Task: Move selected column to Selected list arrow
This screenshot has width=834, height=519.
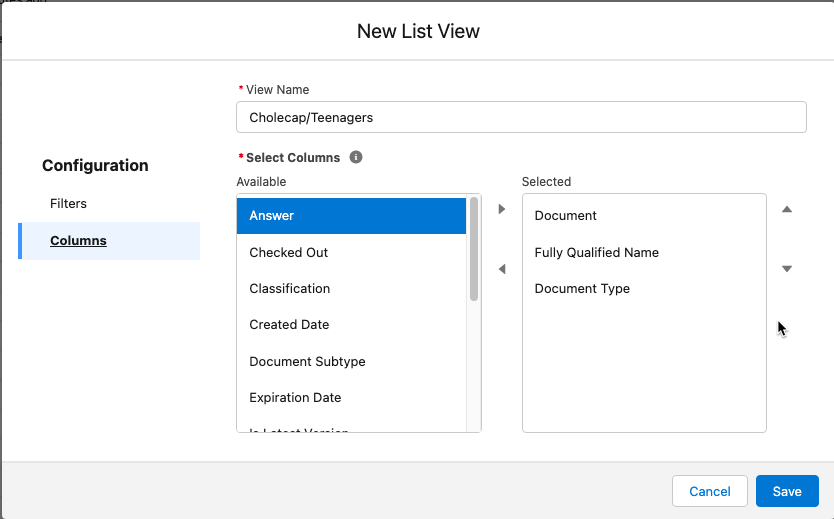Action: (x=502, y=209)
